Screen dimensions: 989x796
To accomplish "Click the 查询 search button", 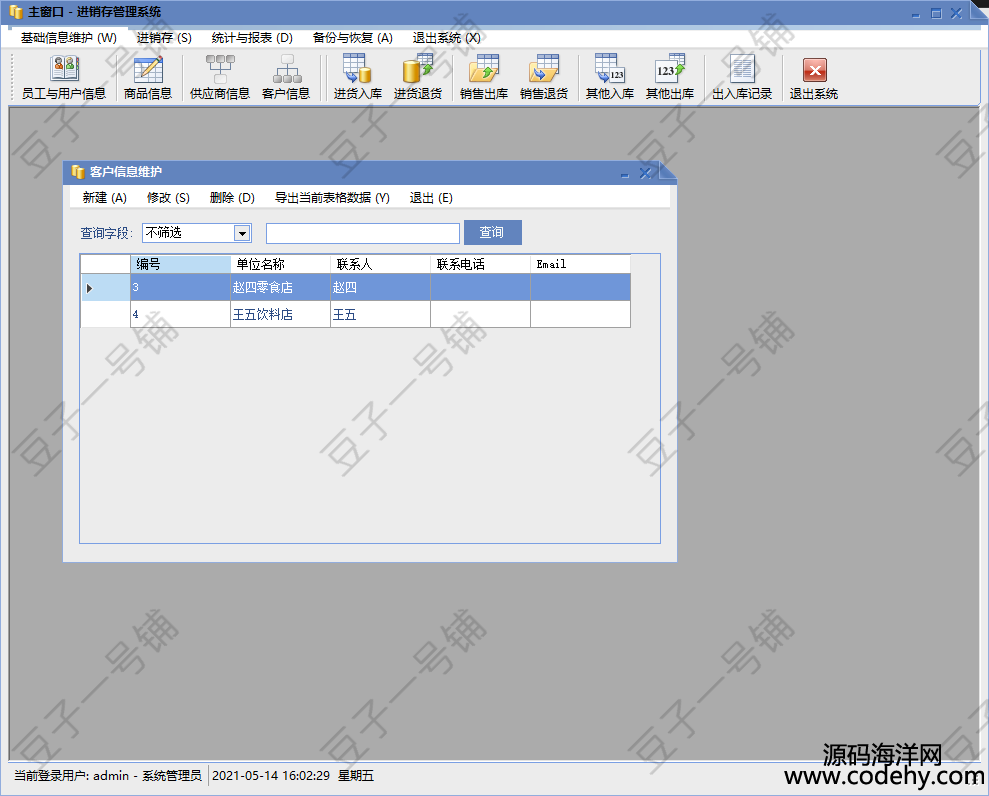I will tap(493, 232).
